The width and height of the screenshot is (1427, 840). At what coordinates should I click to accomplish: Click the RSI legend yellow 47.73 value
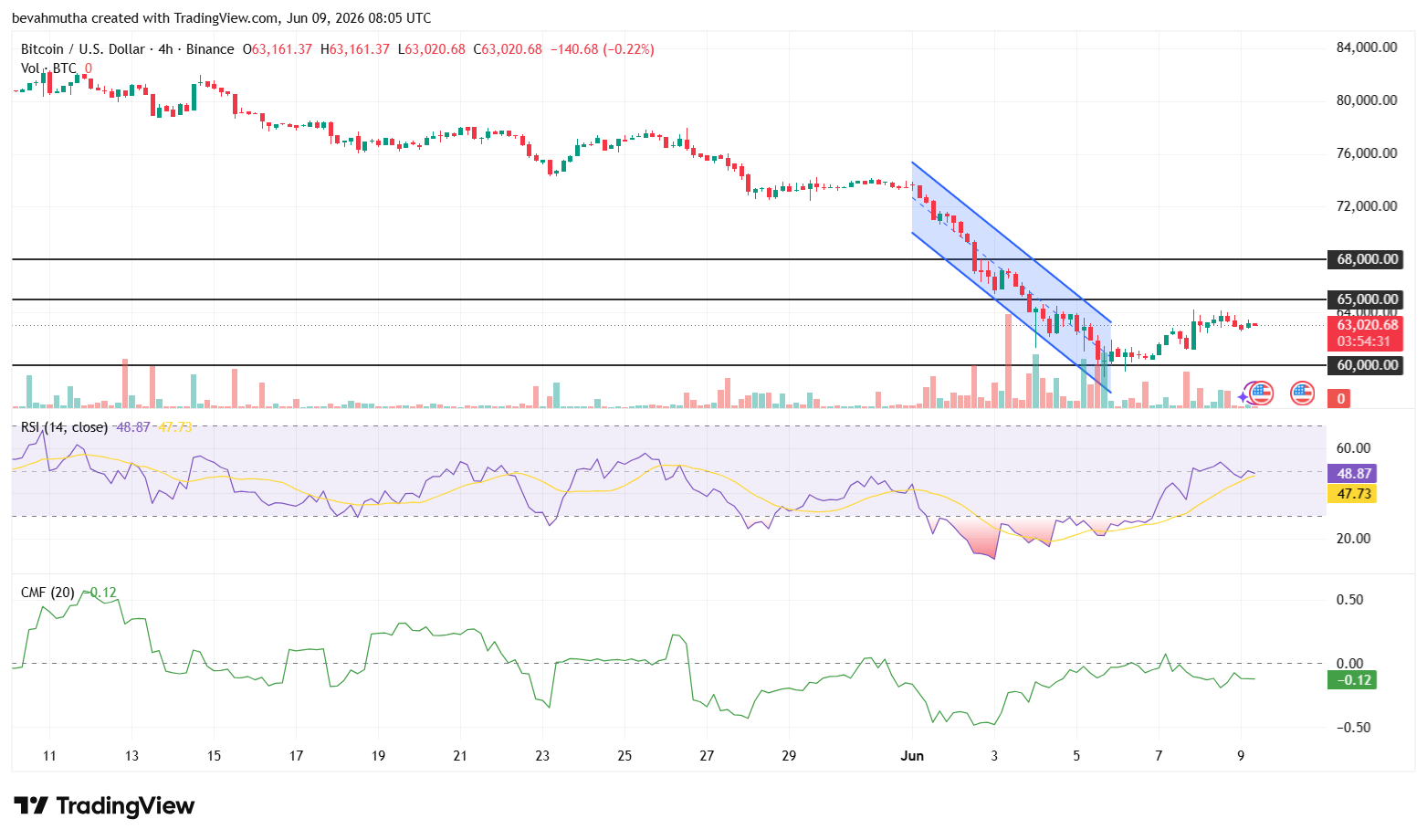pos(175,426)
